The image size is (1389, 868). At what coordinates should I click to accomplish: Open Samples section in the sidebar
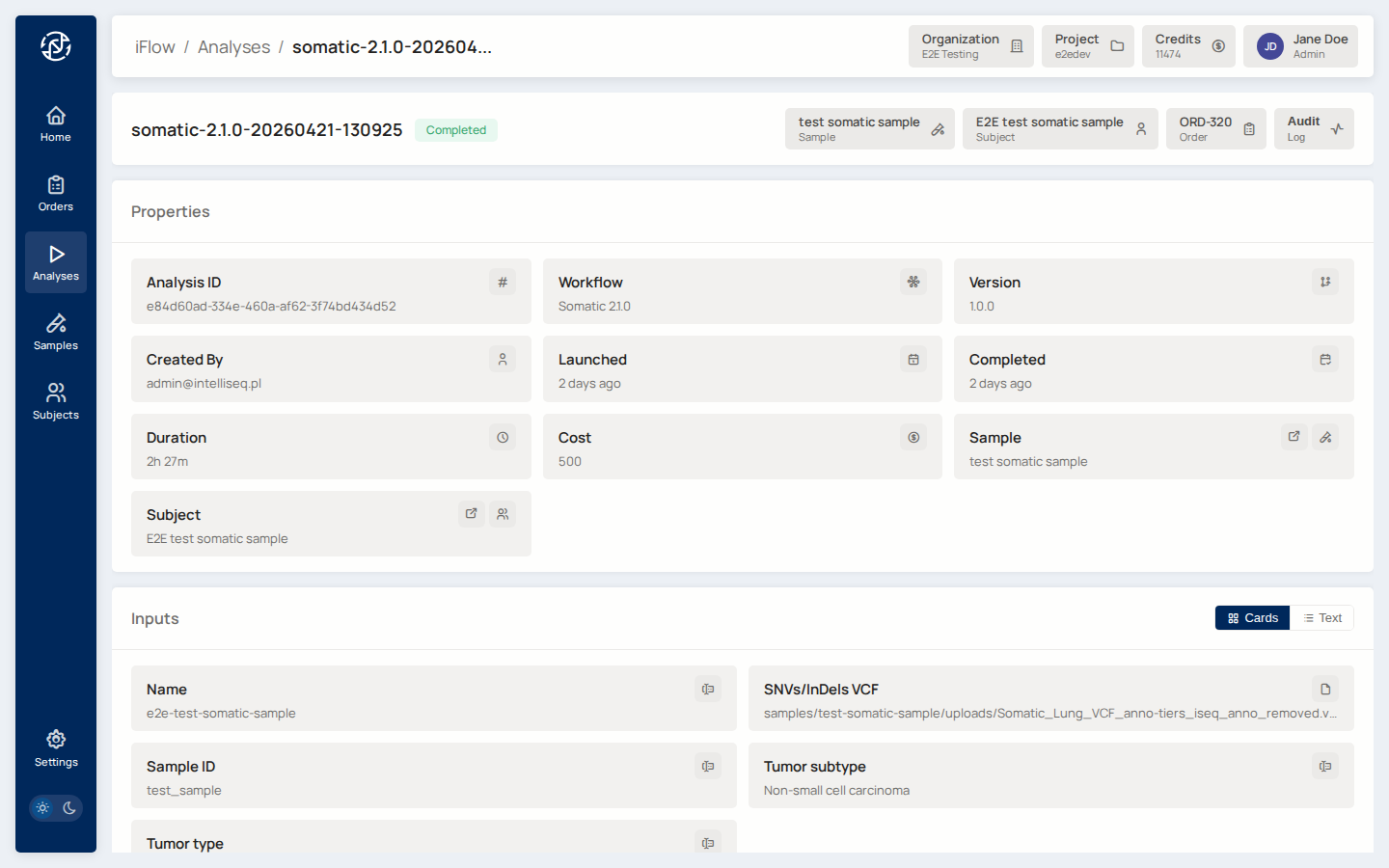point(56,333)
